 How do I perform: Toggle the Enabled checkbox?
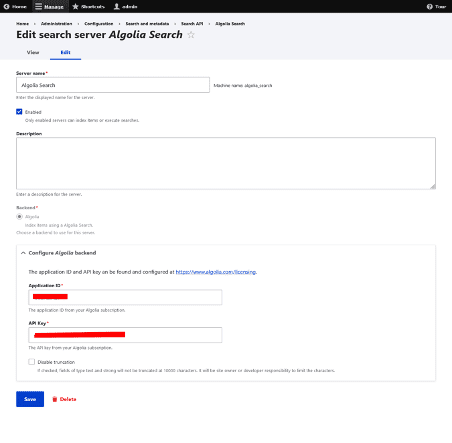pyautogui.click(x=19, y=112)
